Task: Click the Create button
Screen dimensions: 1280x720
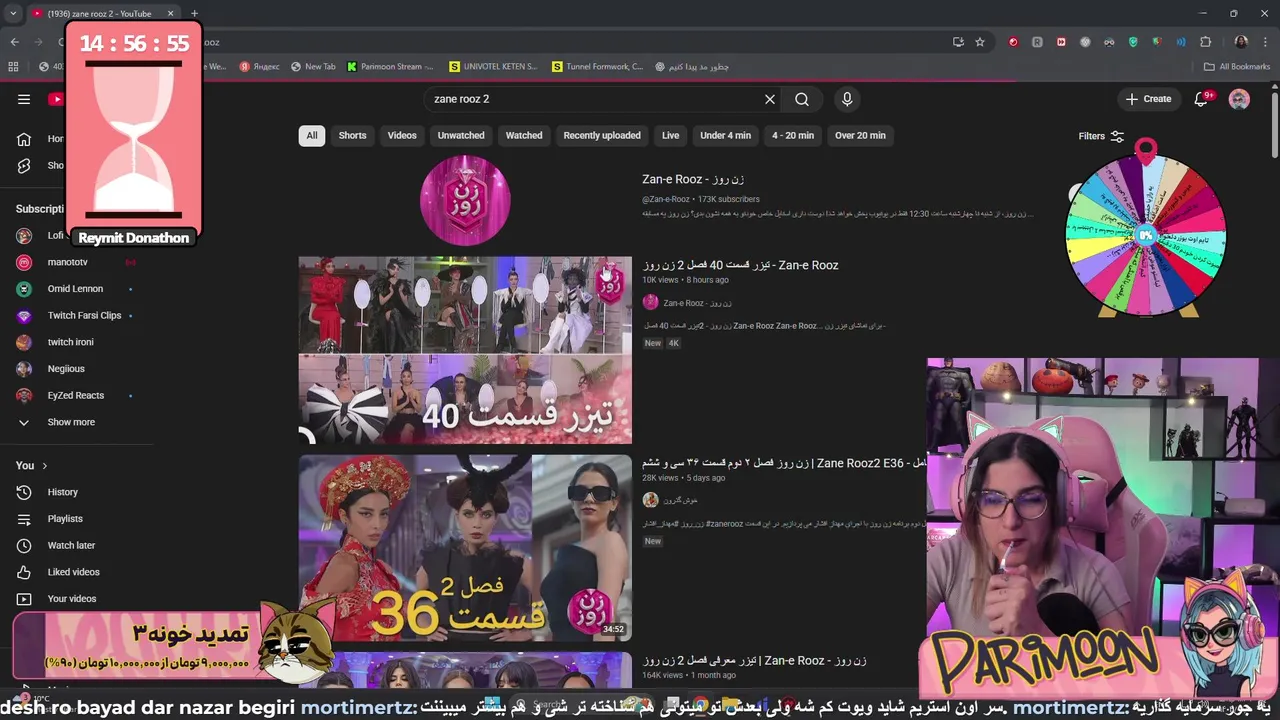Action: 1148,99
